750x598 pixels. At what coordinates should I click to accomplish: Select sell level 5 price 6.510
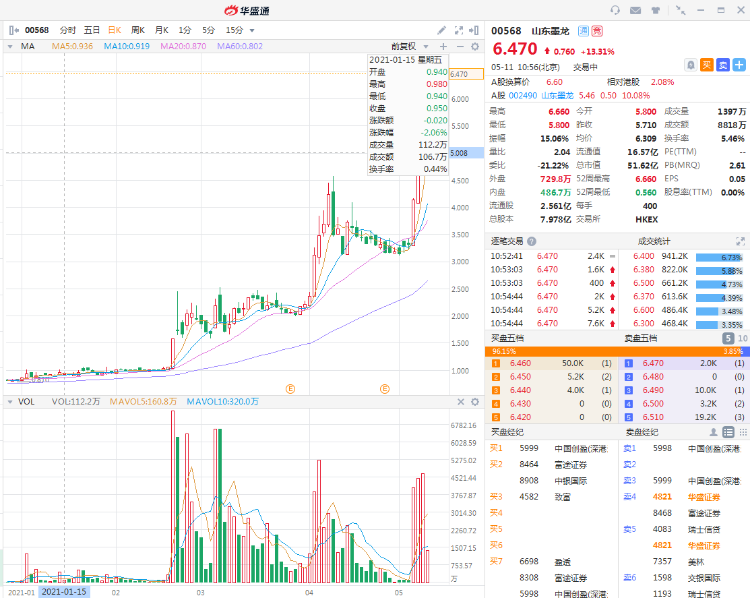(x=653, y=417)
